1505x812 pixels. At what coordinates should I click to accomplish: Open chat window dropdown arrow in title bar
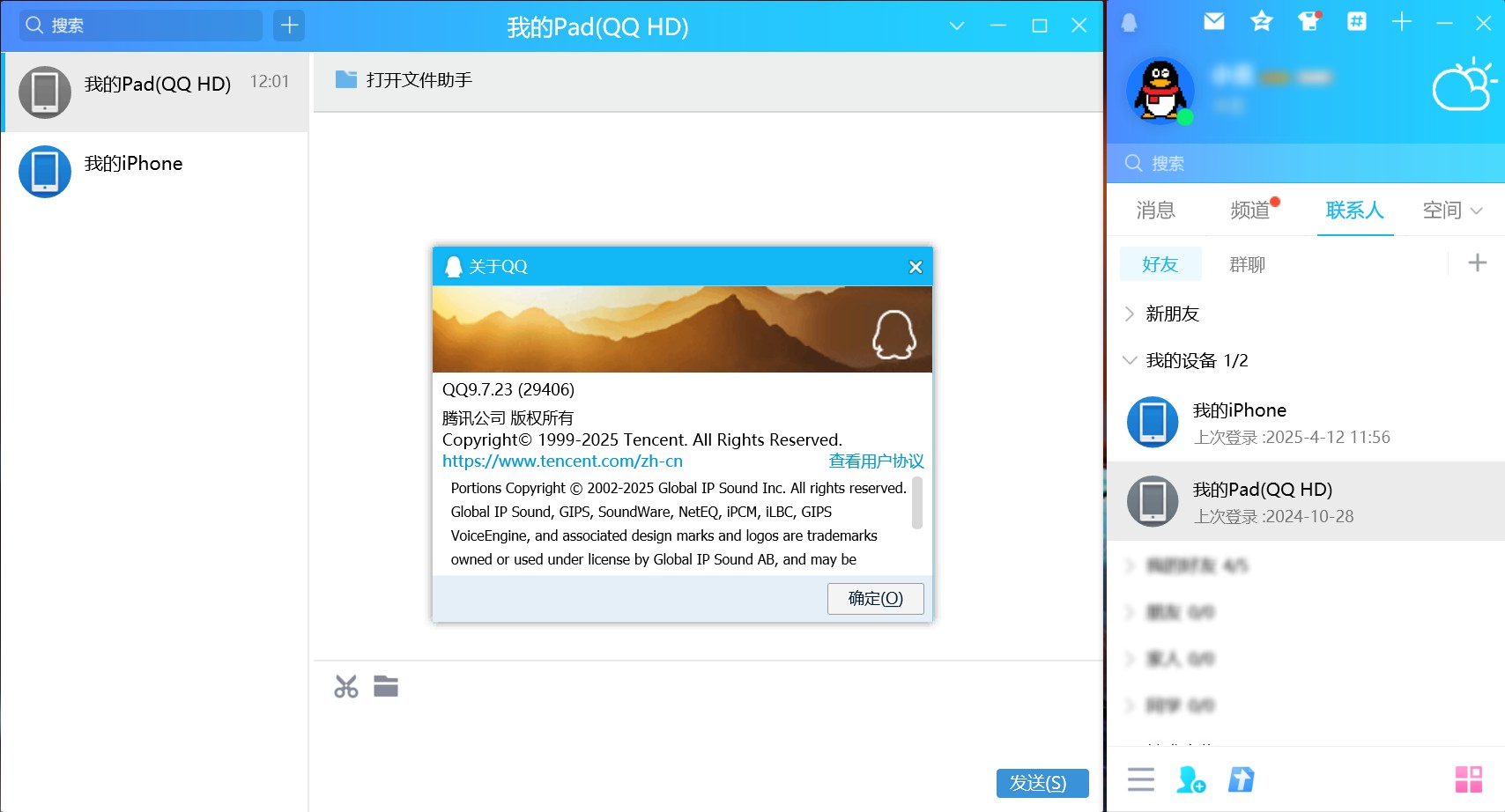pos(956,26)
